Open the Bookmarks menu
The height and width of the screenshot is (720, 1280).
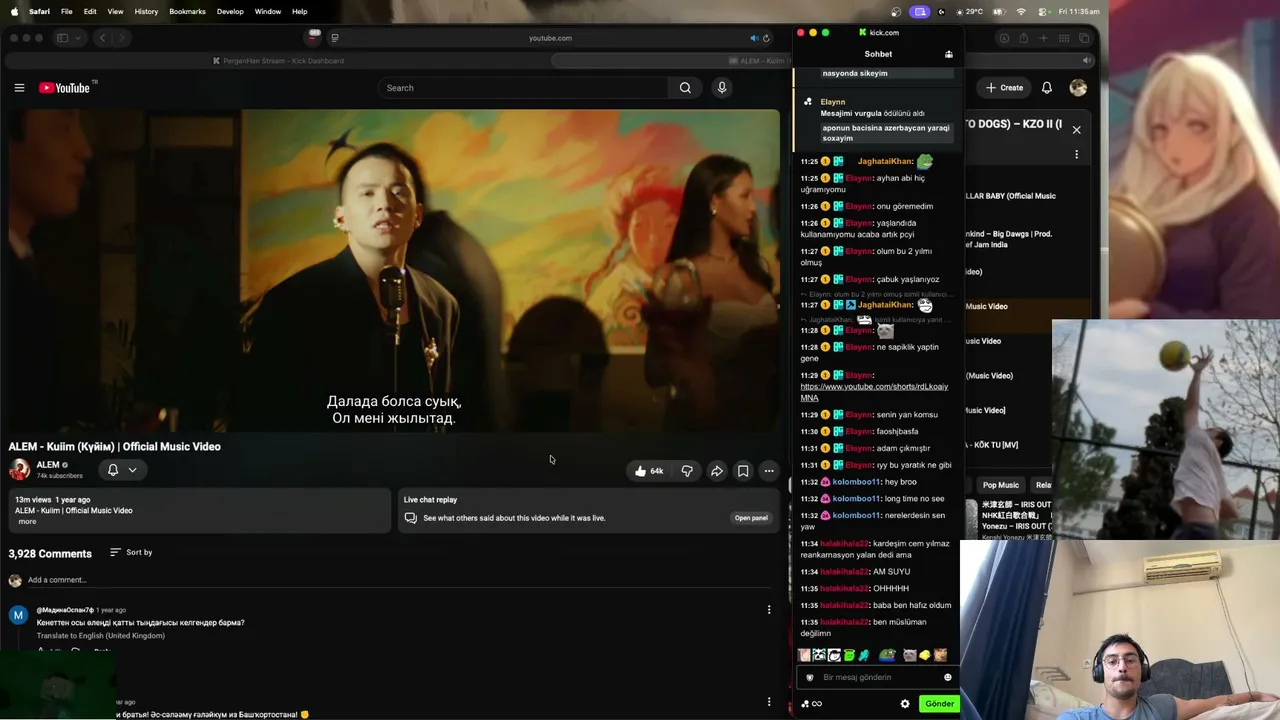pyautogui.click(x=187, y=11)
